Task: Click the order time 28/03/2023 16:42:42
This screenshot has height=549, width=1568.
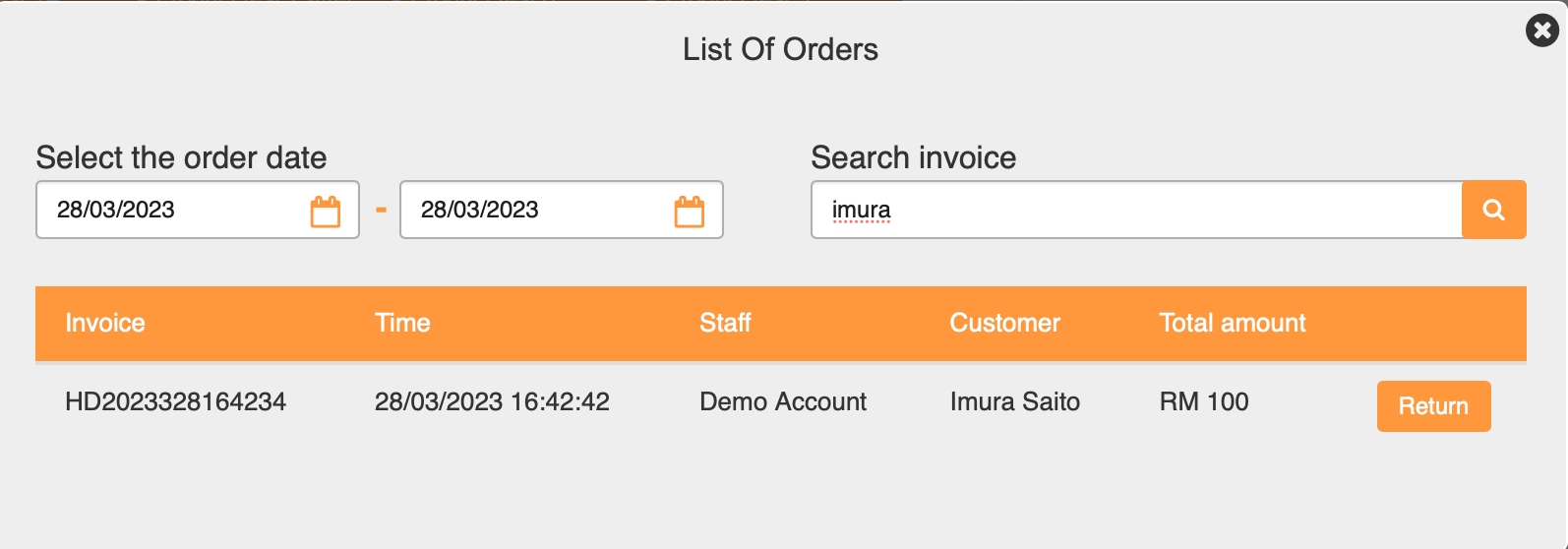Action: coord(492,401)
